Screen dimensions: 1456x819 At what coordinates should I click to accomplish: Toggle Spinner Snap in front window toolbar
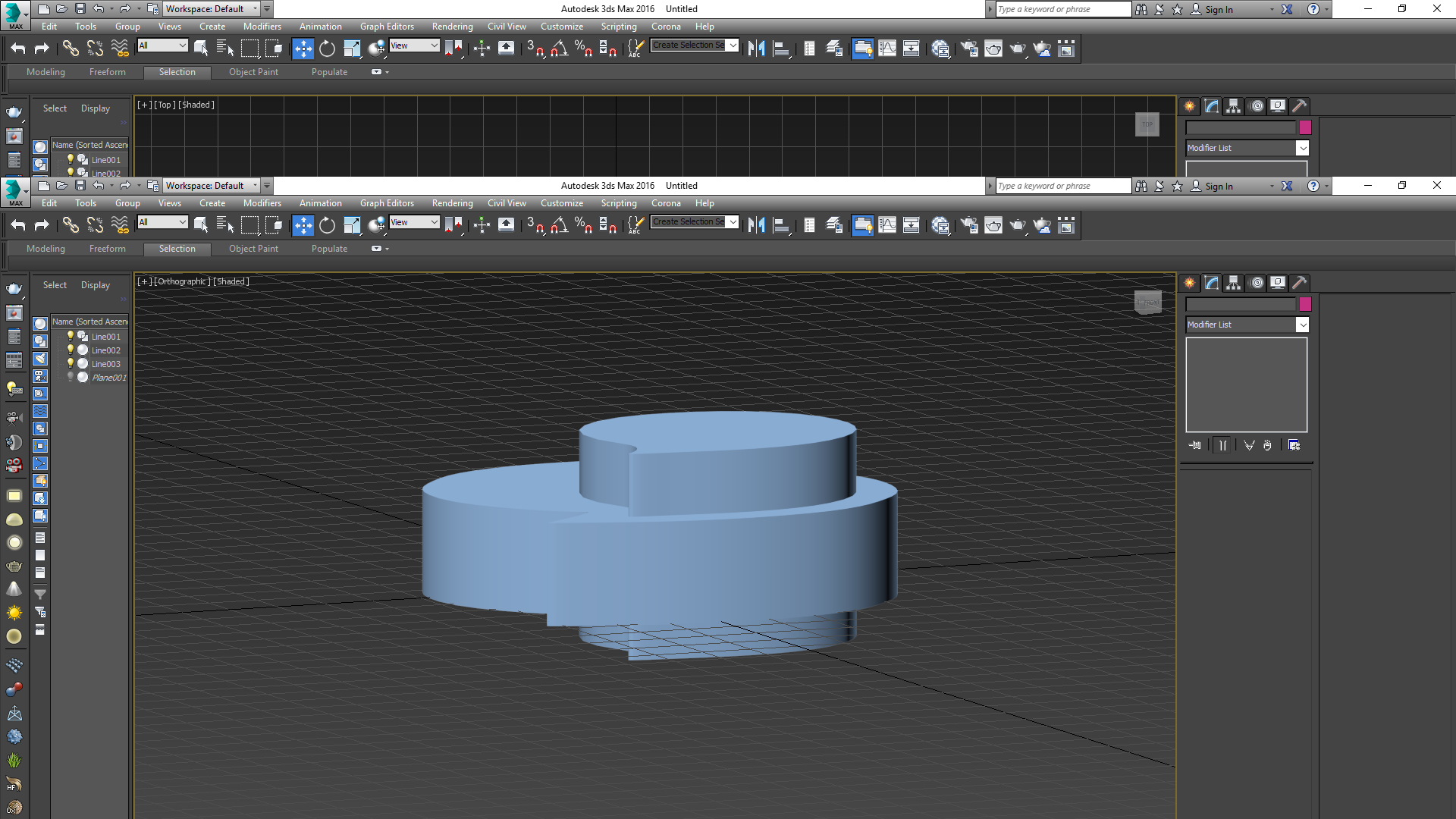click(x=608, y=225)
